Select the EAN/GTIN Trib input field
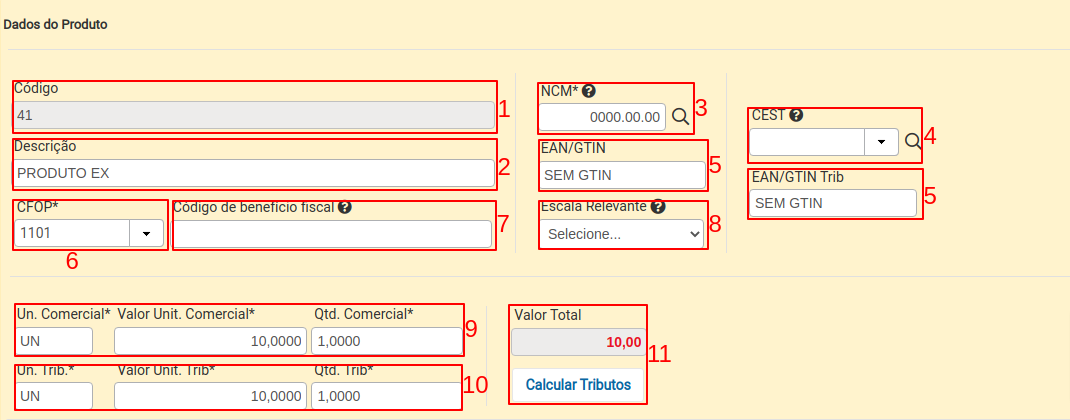 click(x=833, y=203)
